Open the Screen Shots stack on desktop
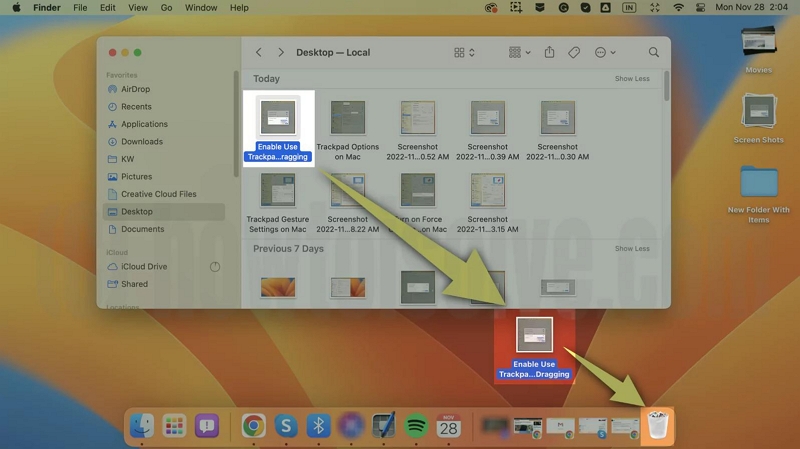800x449 pixels. 759,118
